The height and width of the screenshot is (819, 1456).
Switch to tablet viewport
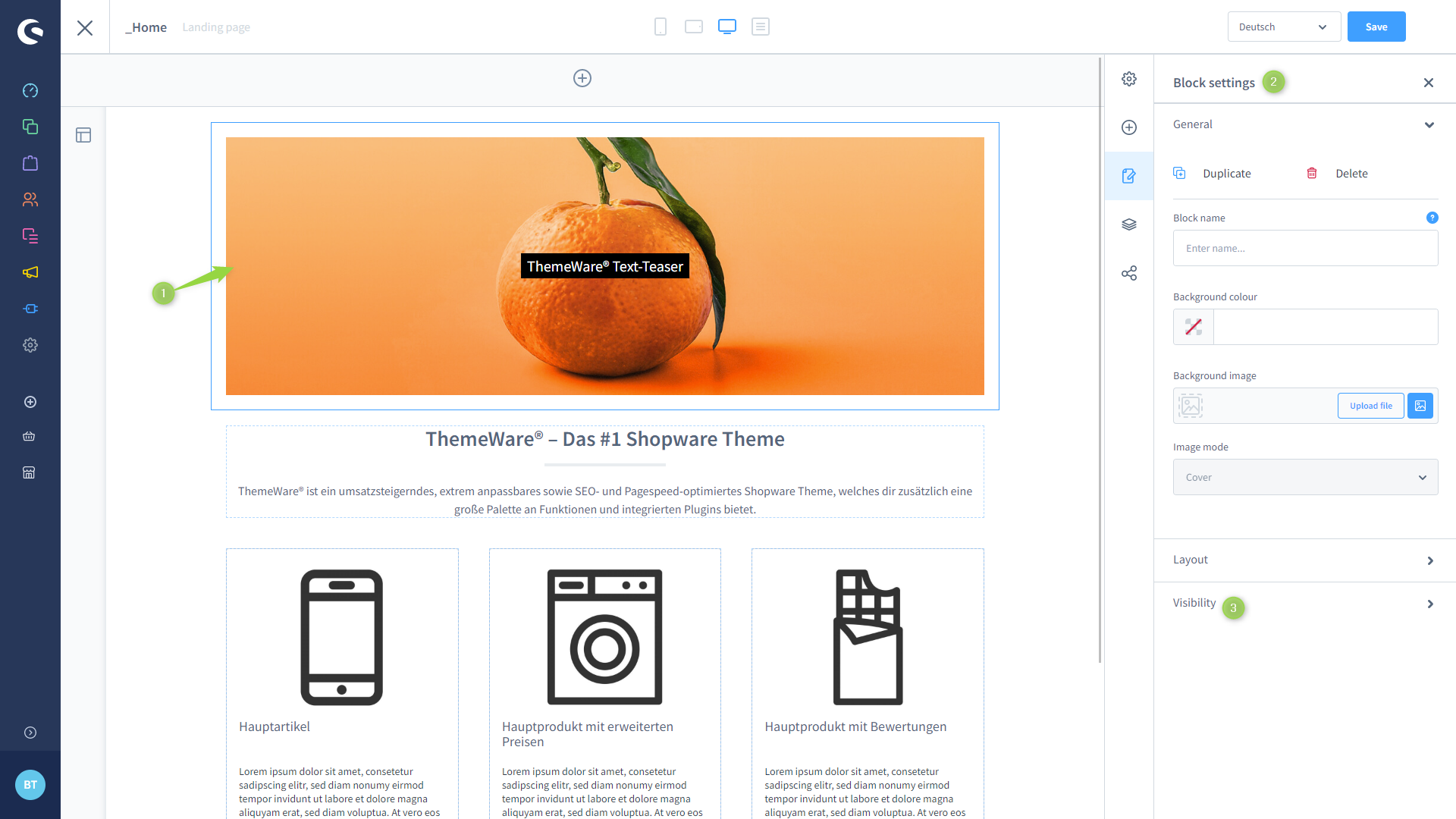[x=694, y=27]
